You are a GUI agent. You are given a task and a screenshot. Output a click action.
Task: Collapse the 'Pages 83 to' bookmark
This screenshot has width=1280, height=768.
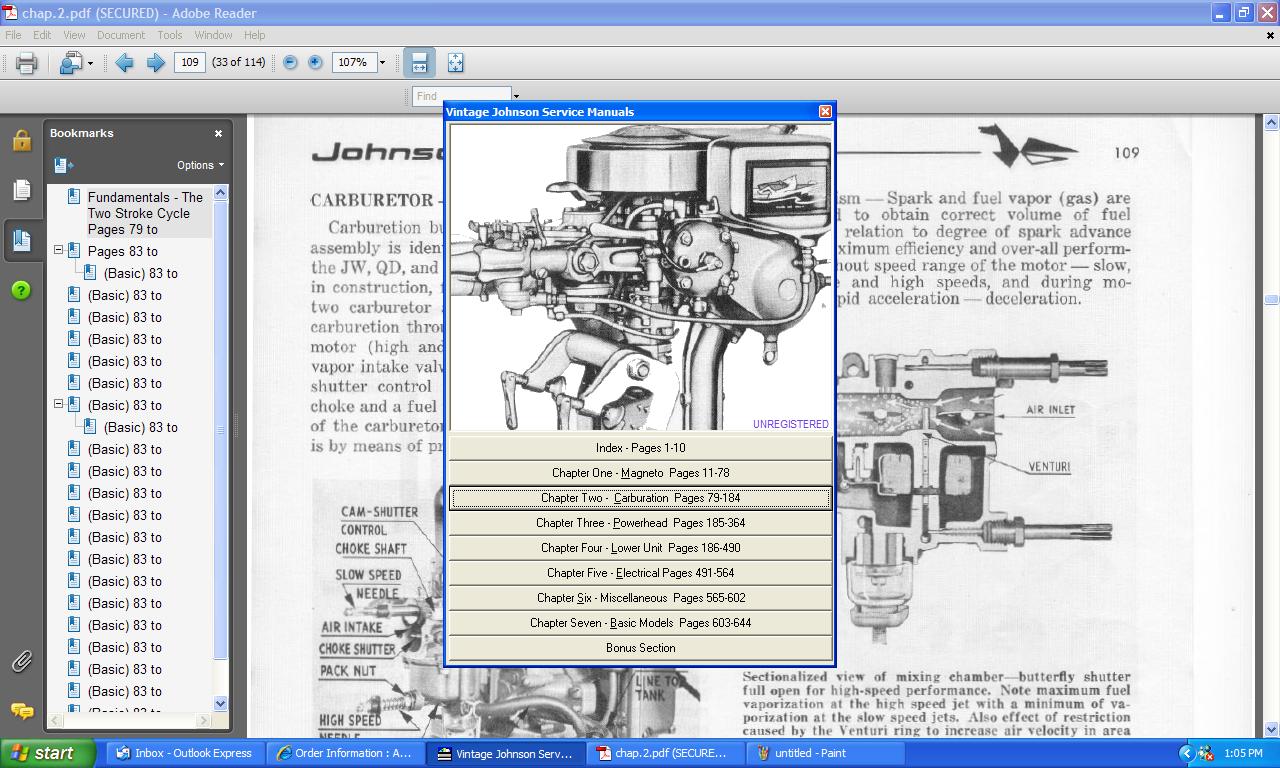[58, 251]
